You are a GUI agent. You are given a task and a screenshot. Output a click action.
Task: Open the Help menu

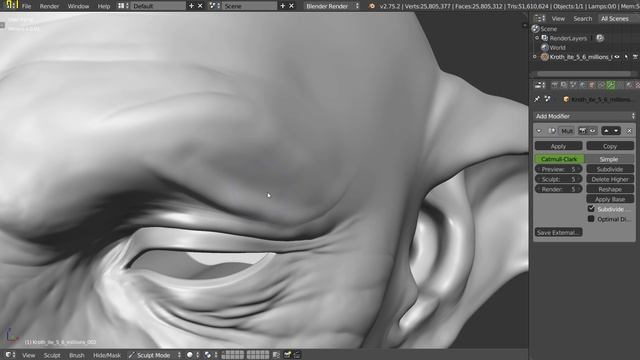point(104,6)
